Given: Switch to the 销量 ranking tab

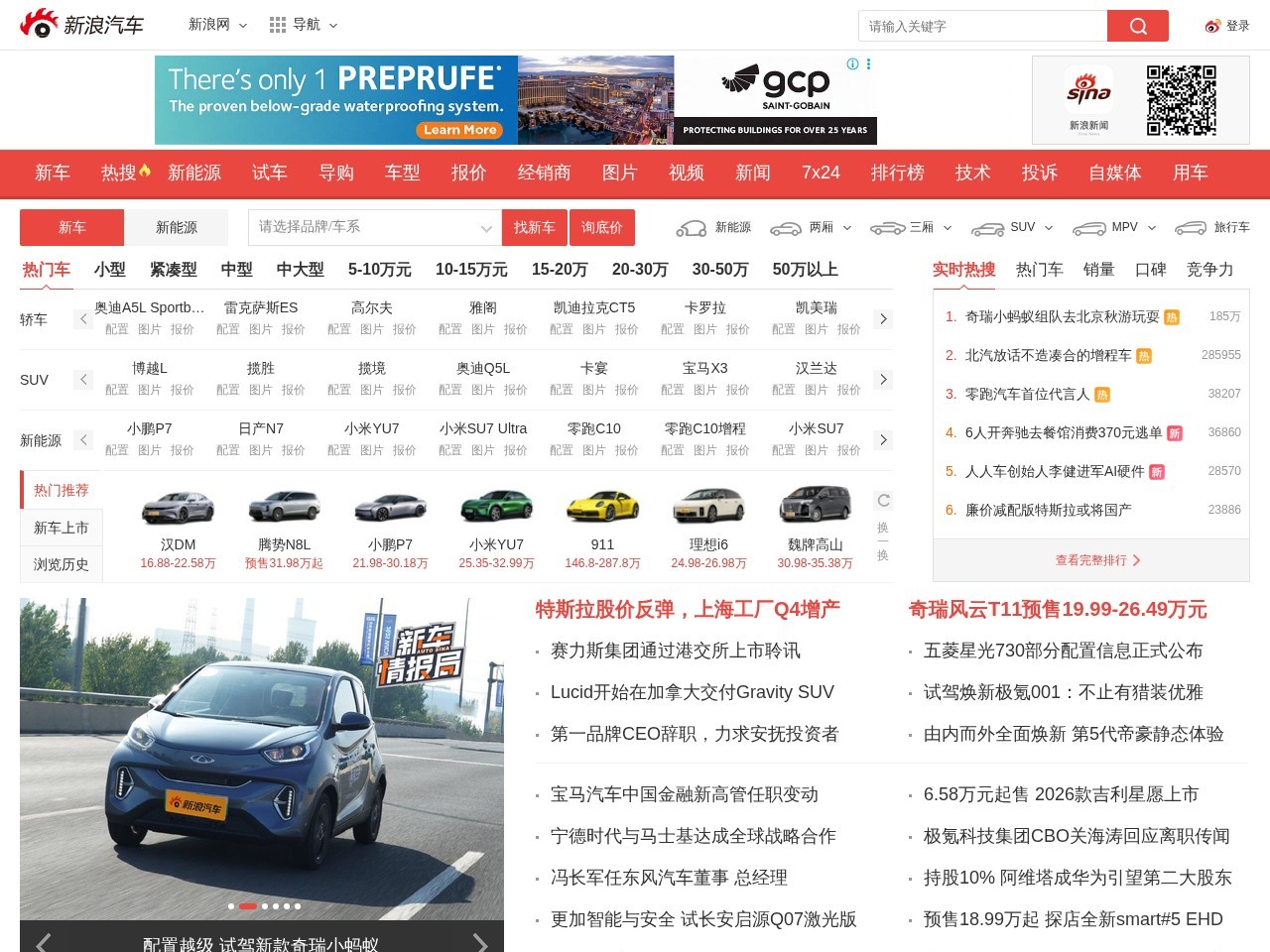Looking at the screenshot, I should (x=1098, y=270).
